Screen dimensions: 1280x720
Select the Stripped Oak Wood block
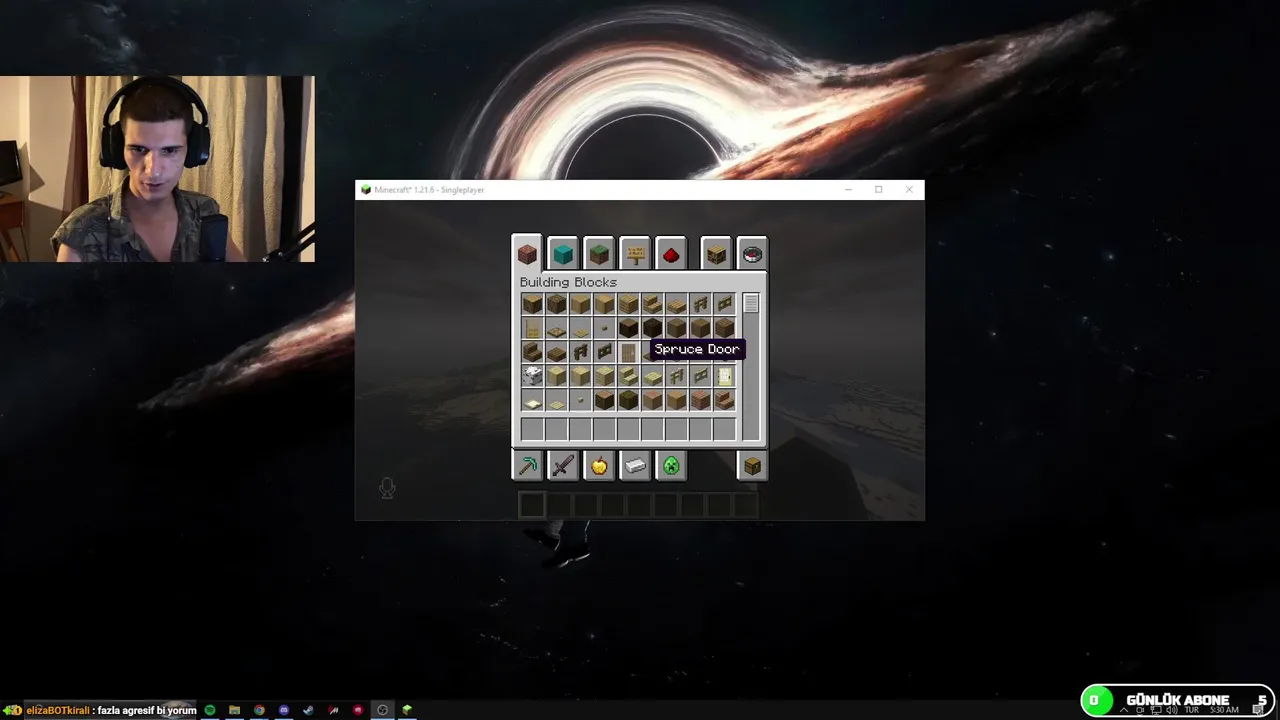point(604,304)
